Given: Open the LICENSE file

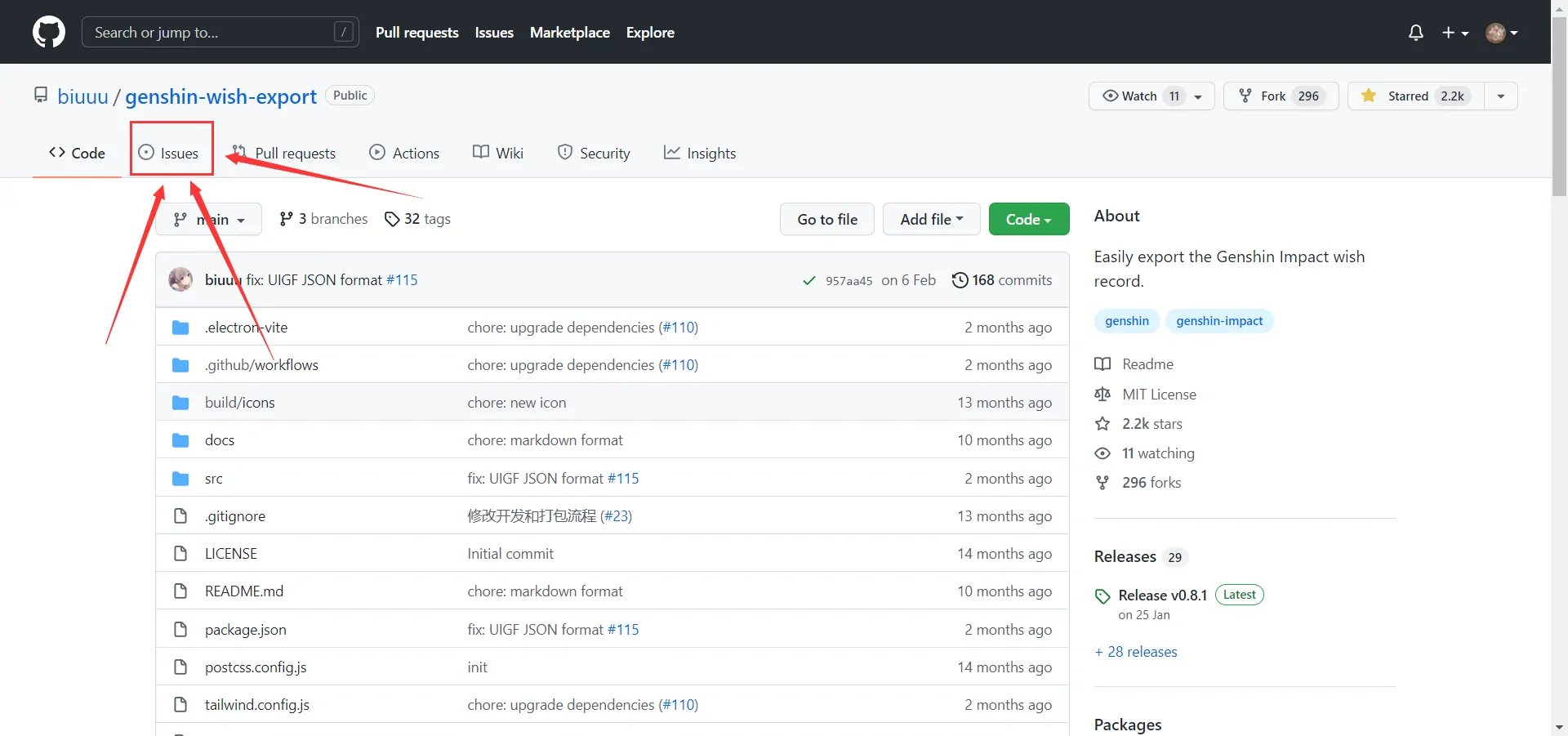Looking at the screenshot, I should pos(231,553).
